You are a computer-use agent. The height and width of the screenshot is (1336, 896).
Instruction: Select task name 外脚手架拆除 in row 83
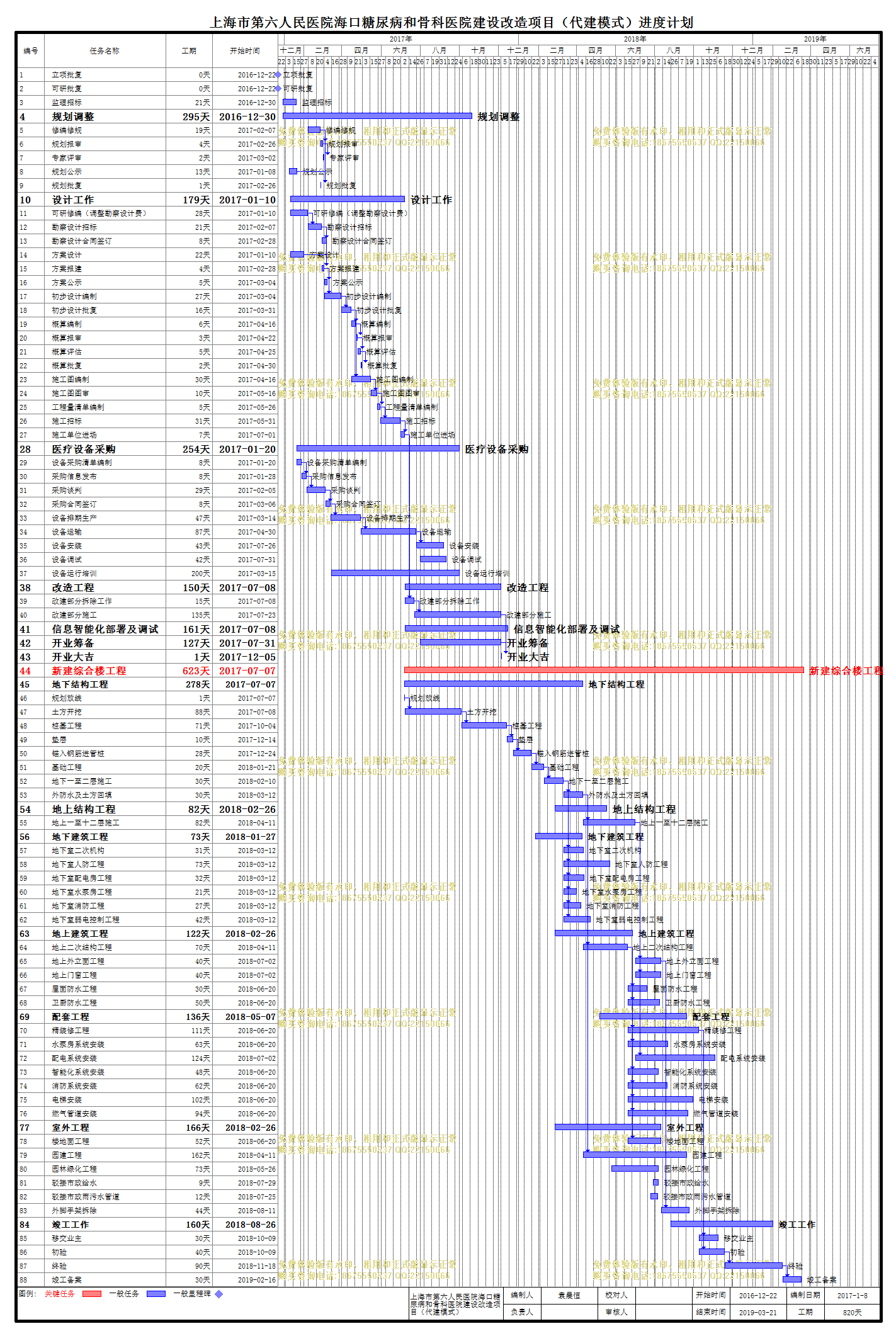(74, 1211)
